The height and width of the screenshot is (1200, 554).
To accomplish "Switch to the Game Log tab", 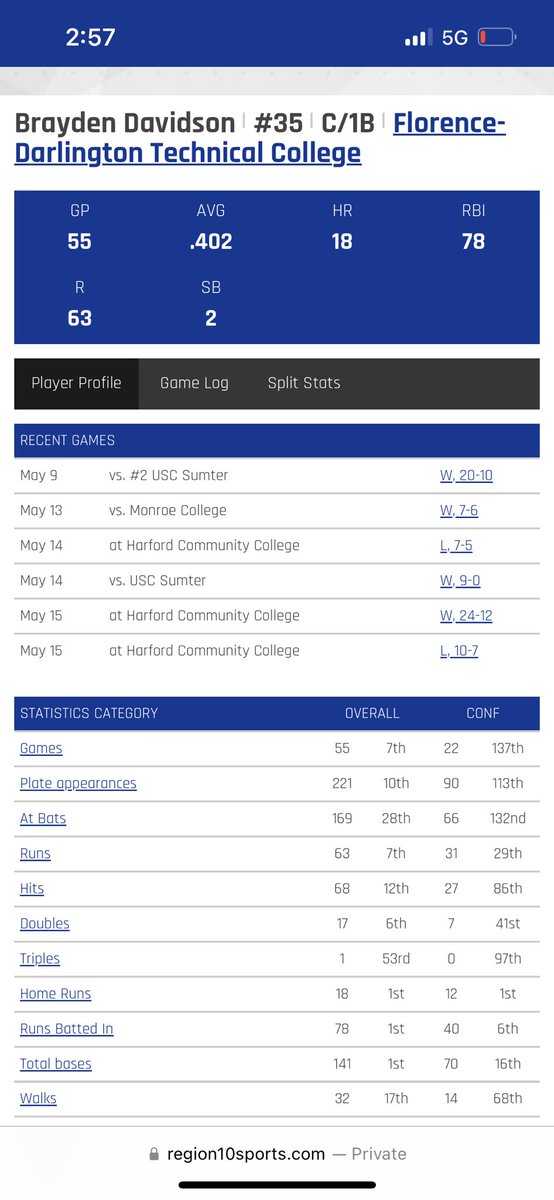I will pyautogui.click(x=194, y=383).
